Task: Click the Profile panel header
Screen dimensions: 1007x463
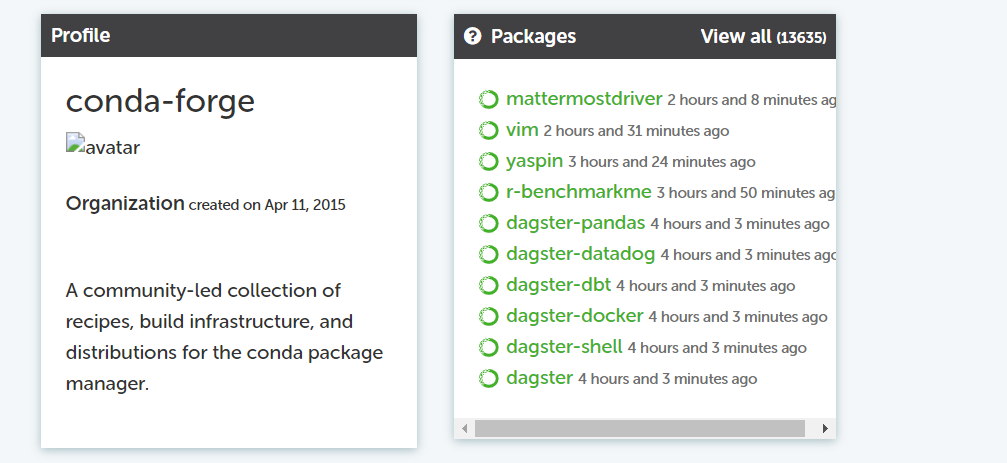Action: 228,36
